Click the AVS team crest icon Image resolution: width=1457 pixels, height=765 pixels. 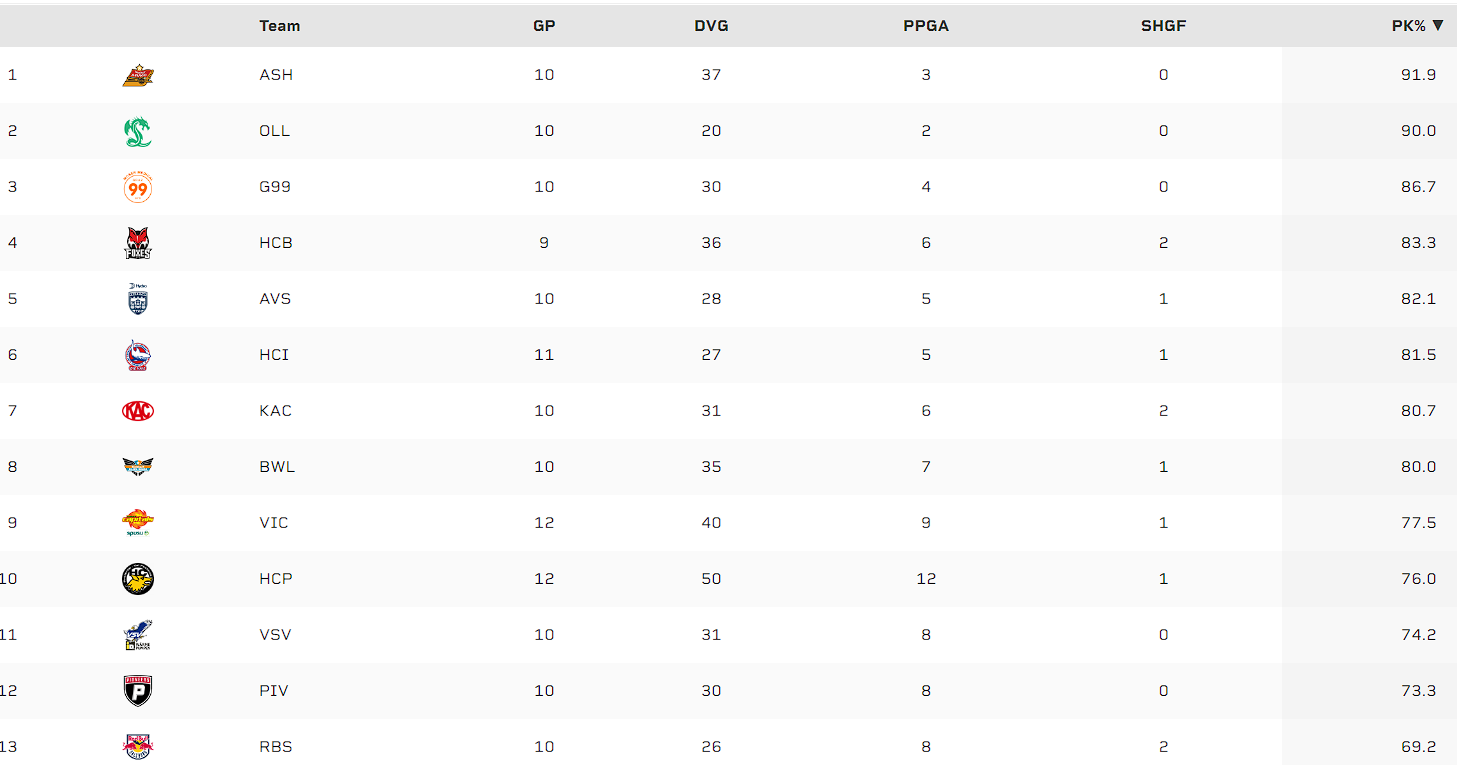(x=138, y=299)
